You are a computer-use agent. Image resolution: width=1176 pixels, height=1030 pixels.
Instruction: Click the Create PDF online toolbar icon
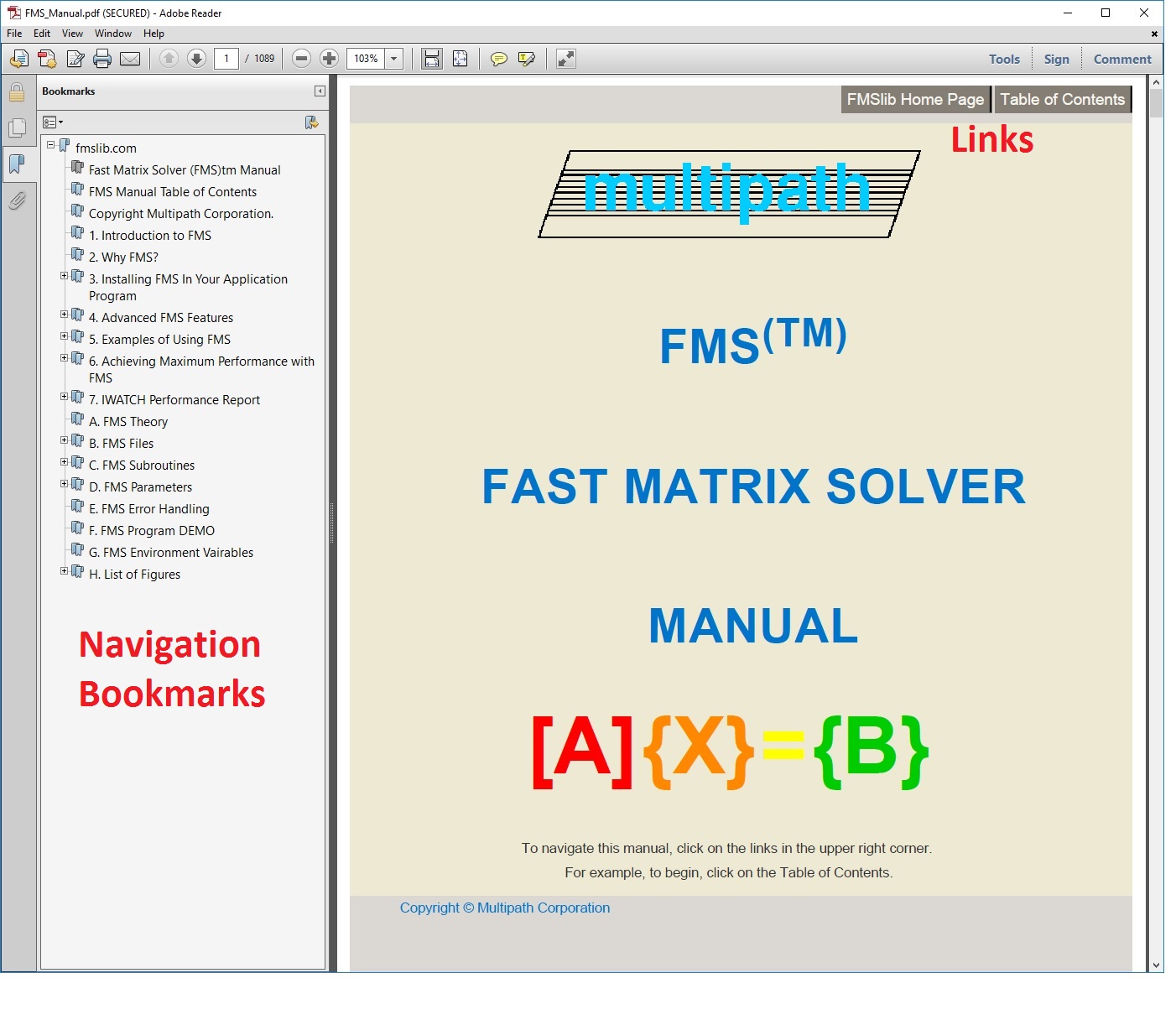19,59
